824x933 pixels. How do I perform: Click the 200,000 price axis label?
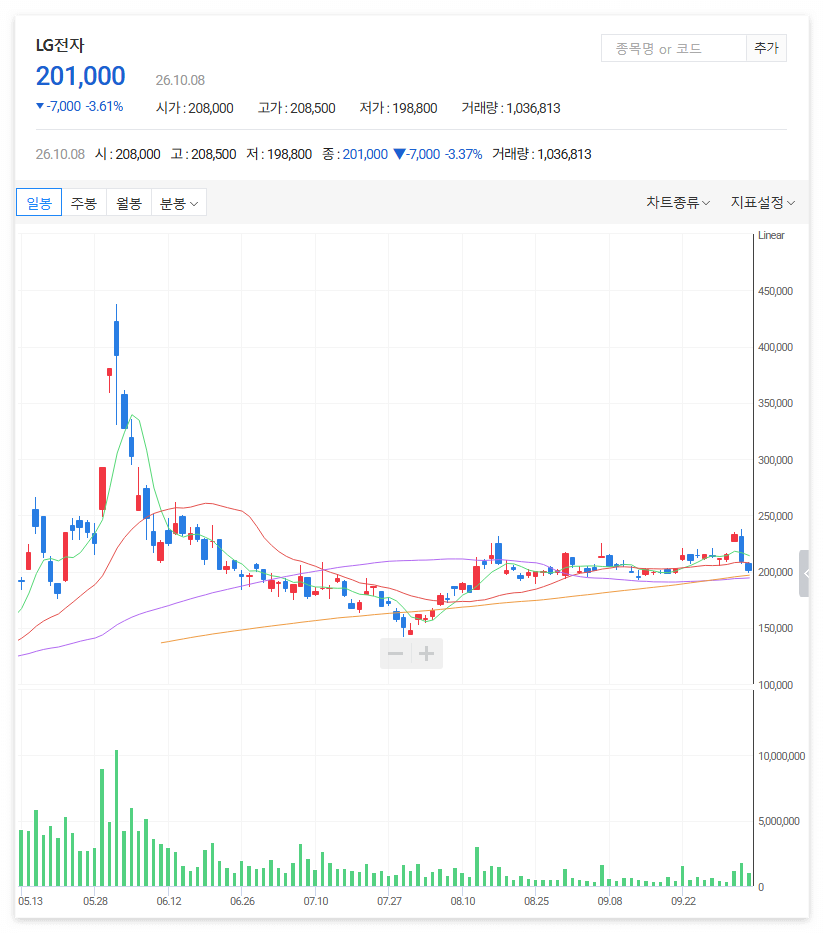point(775,572)
